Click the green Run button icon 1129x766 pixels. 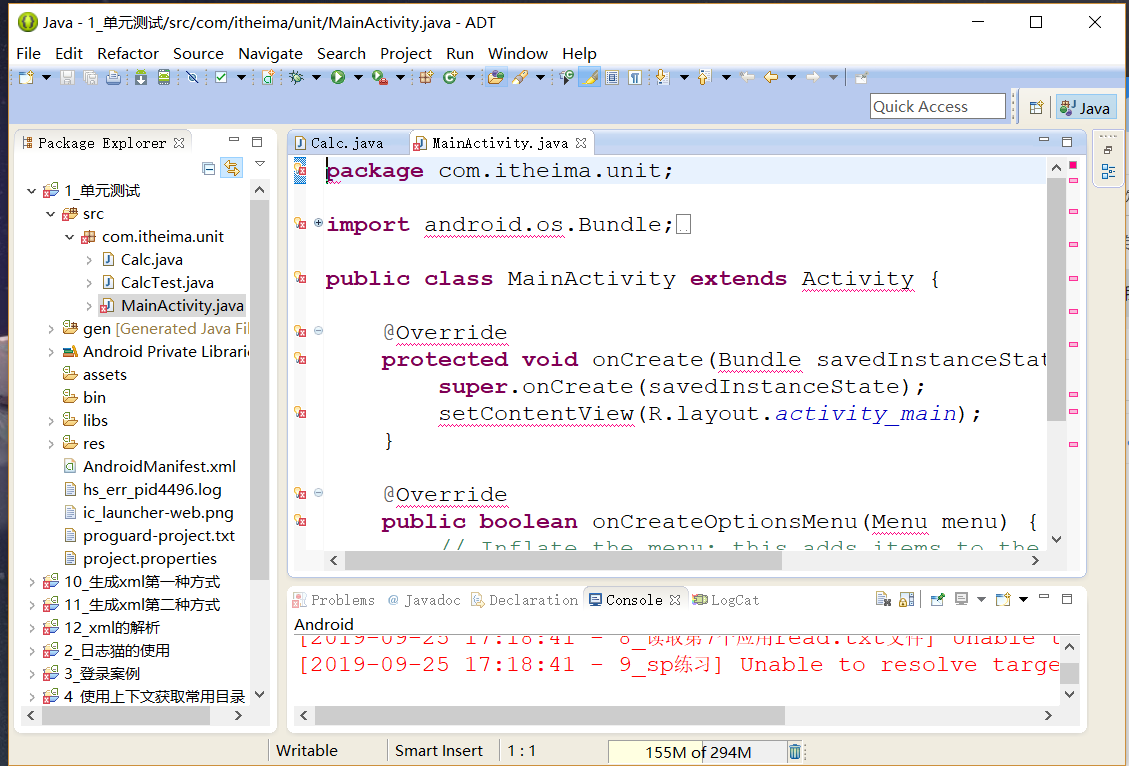pyautogui.click(x=338, y=77)
